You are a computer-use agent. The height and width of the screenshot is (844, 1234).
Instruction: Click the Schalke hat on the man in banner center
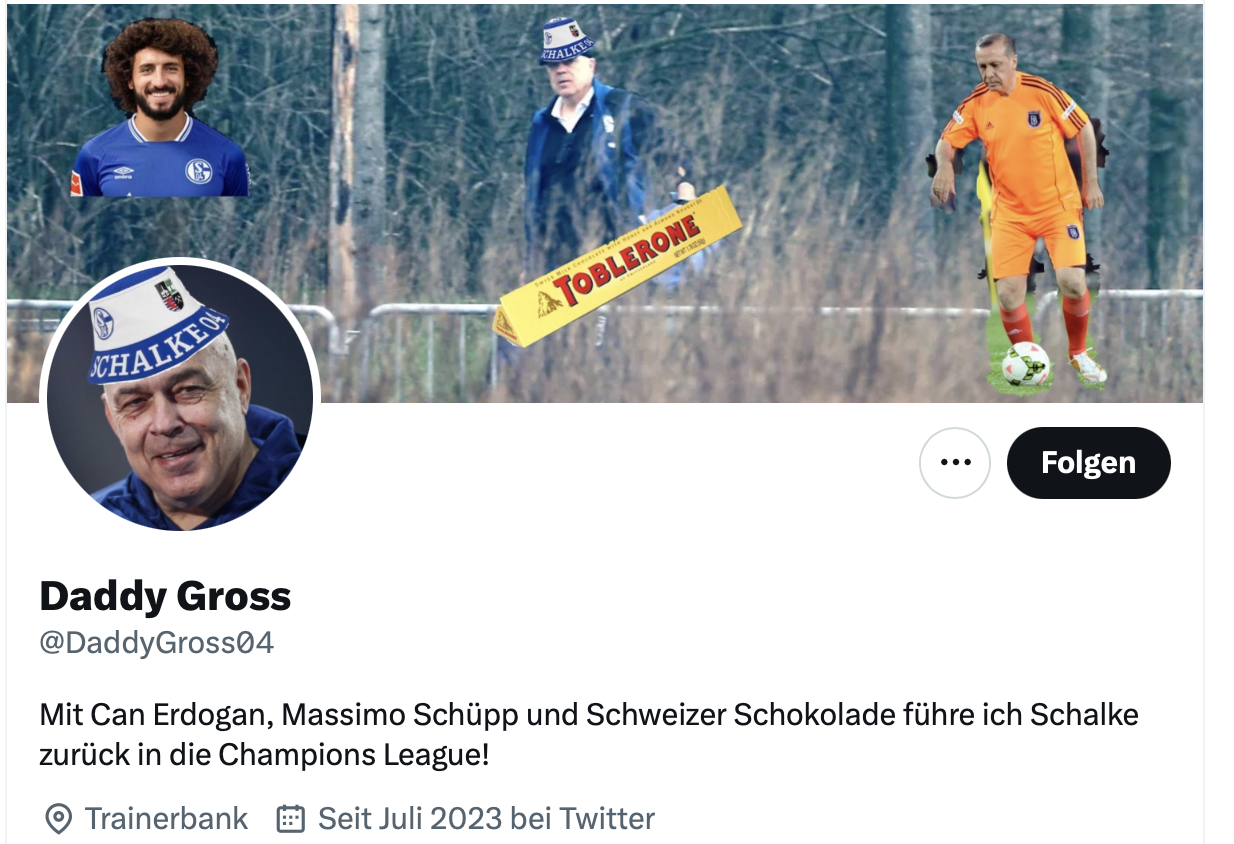pyautogui.click(x=566, y=41)
